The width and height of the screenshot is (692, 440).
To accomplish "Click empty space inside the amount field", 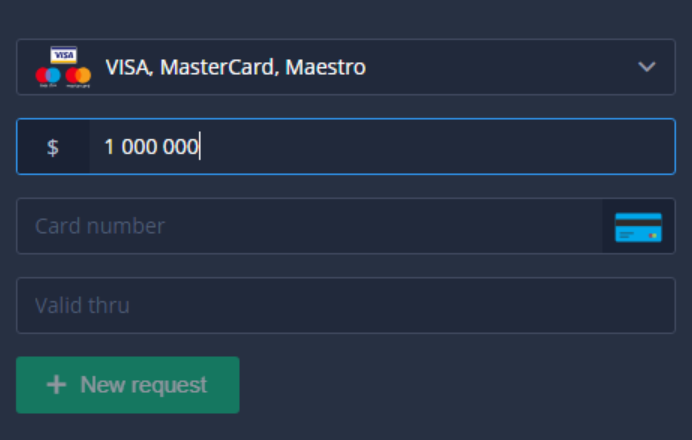I will 437,147.
